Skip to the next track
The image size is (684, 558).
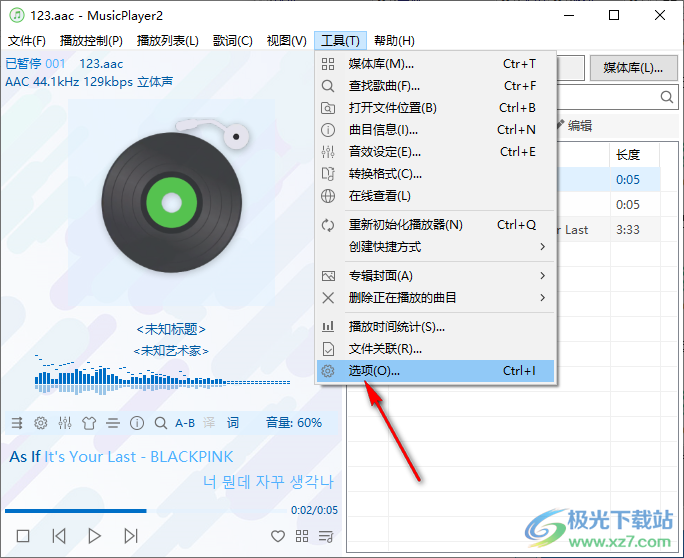[130, 536]
